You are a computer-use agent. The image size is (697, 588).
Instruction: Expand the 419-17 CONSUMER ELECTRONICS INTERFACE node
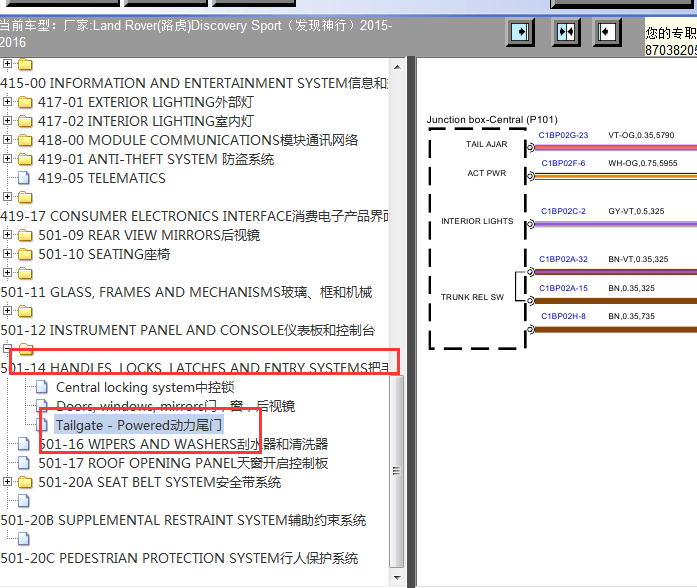click(7, 196)
